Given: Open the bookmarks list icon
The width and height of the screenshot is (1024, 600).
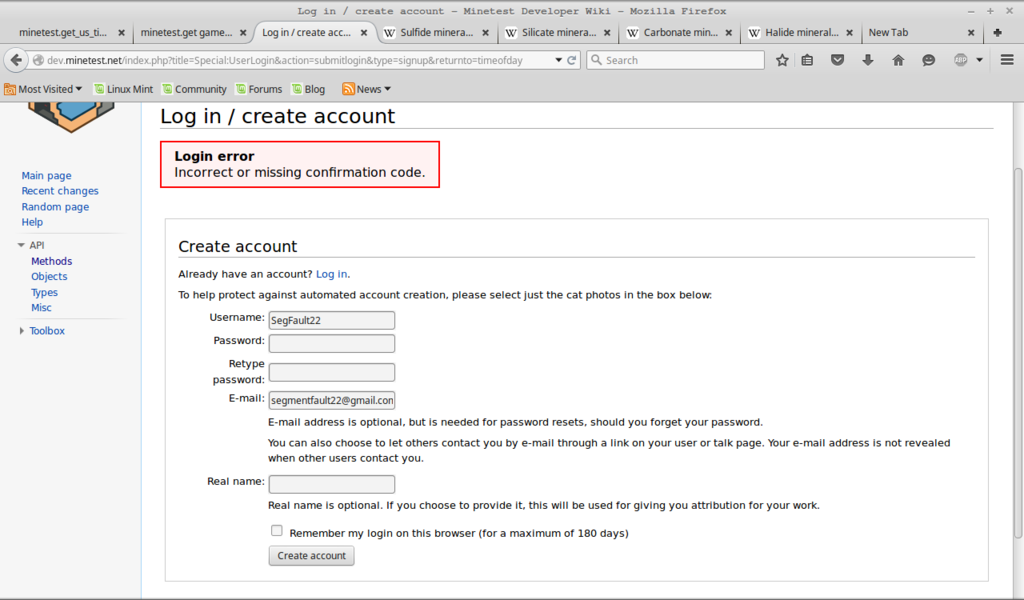Looking at the screenshot, I should tap(807, 60).
